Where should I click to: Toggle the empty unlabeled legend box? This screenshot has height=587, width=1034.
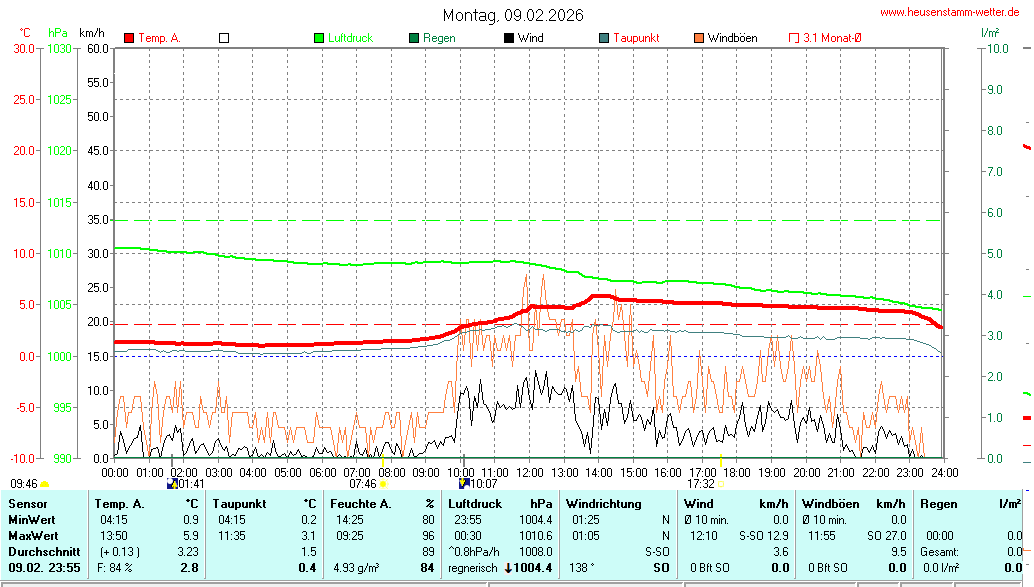tap(224, 38)
